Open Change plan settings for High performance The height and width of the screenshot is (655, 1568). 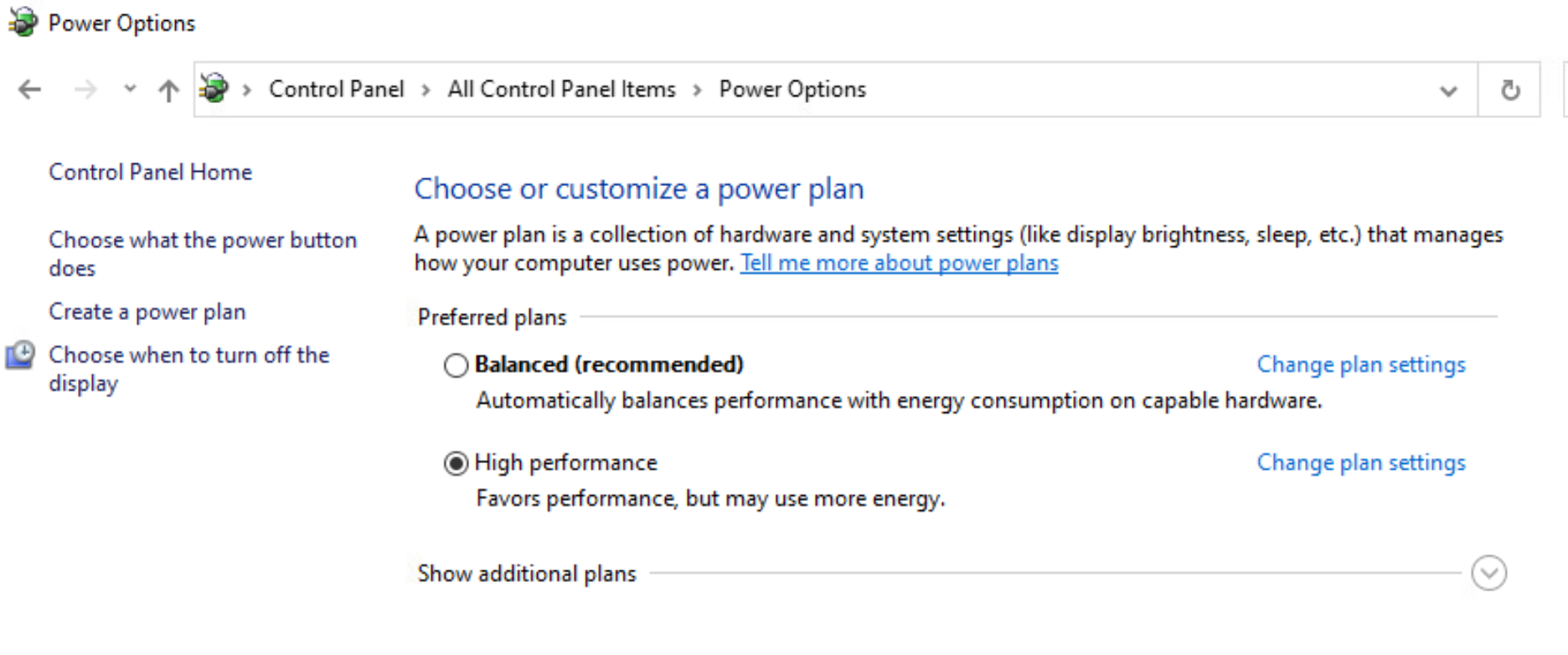[x=1361, y=462]
